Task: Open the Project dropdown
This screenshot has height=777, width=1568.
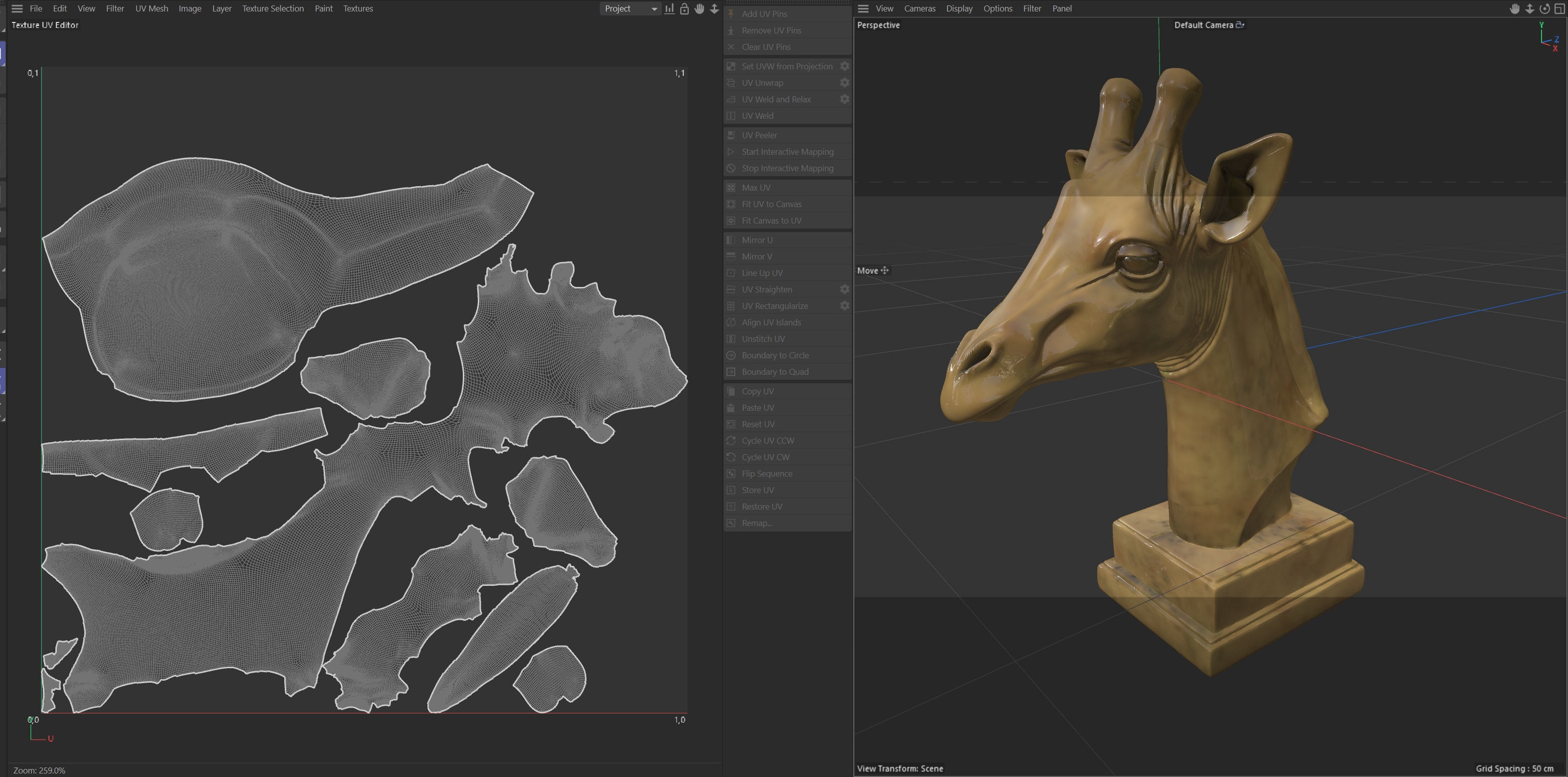Action: click(x=630, y=8)
